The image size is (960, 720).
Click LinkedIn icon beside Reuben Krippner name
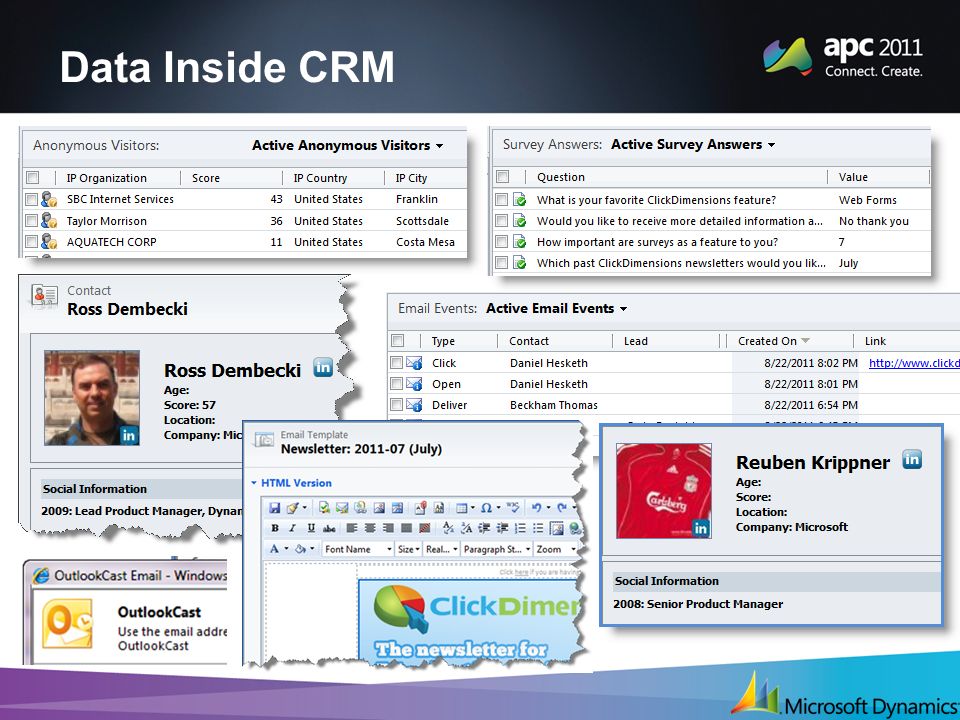tap(912, 459)
